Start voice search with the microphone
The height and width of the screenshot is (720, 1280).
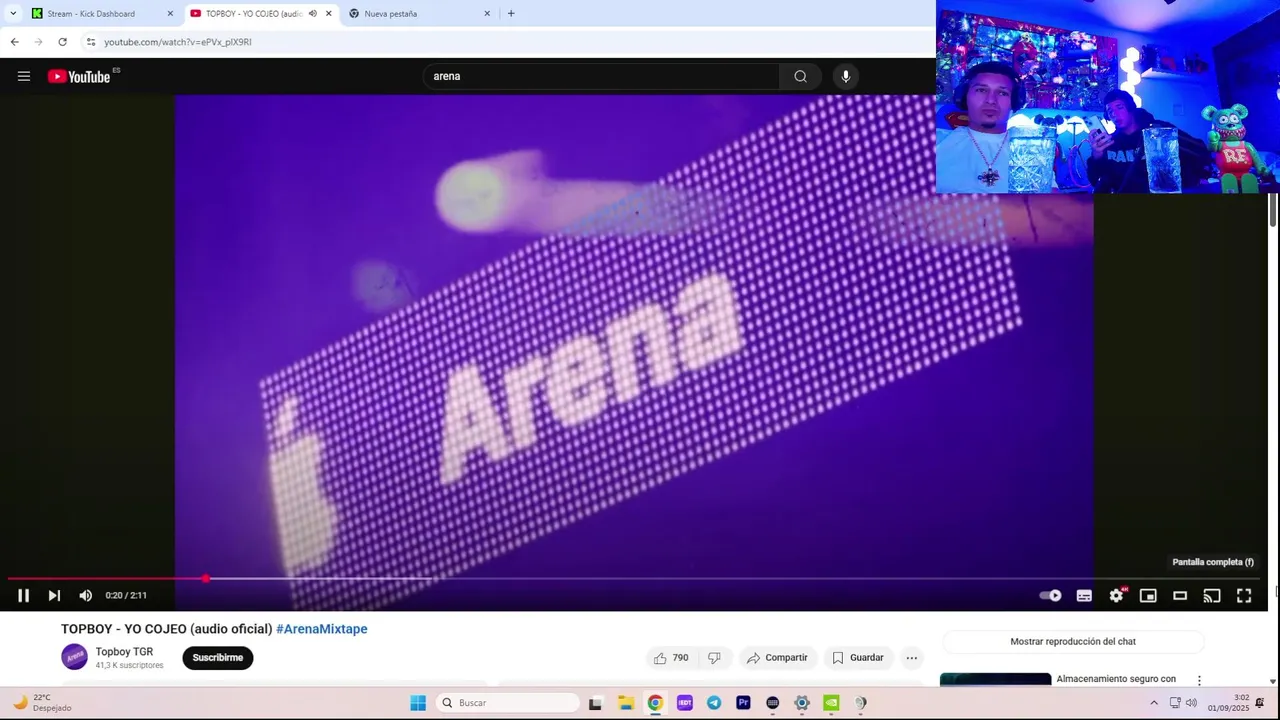[x=846, y=76]
